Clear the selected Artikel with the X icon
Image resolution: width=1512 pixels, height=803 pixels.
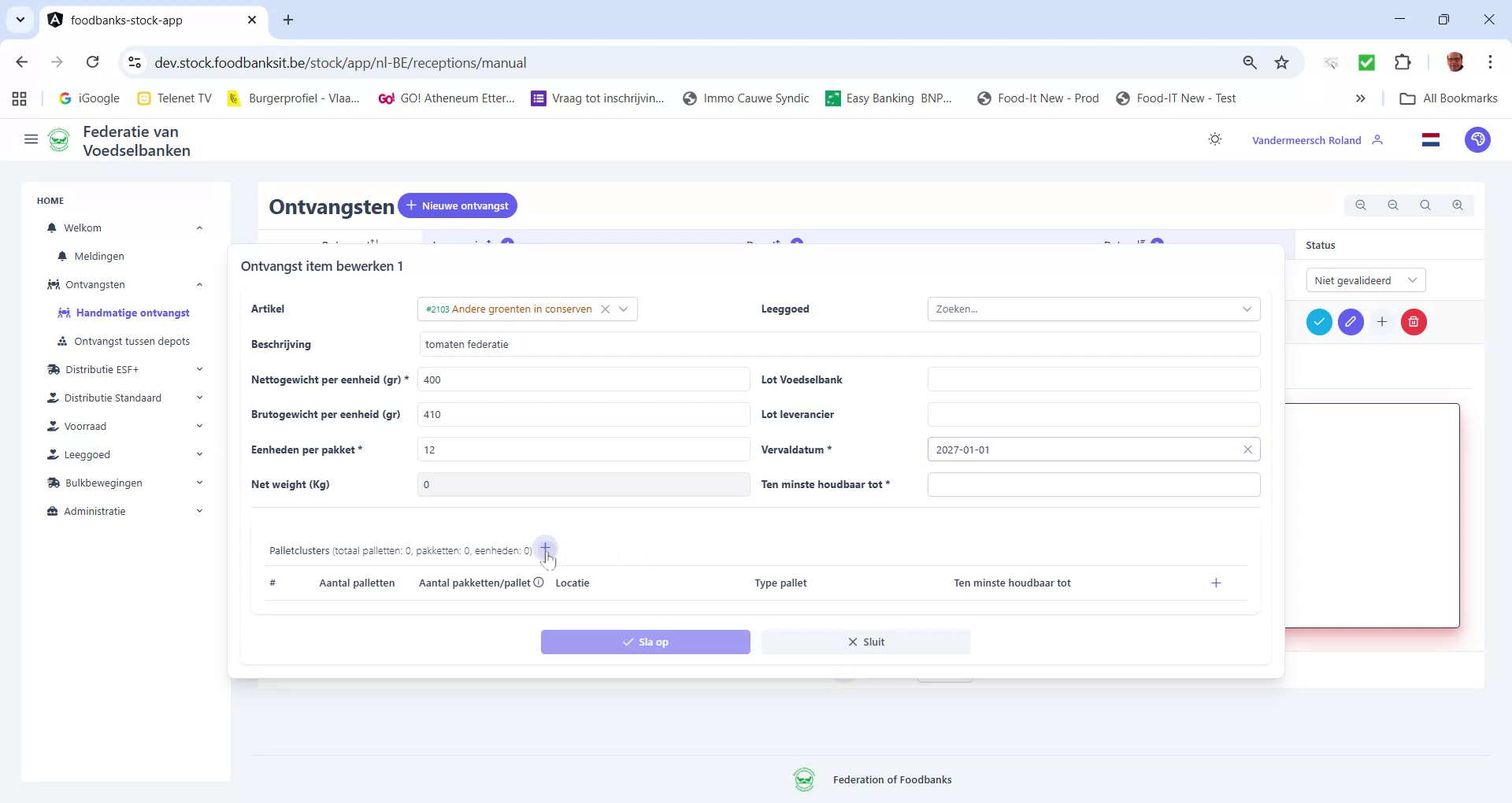pyautogui.click(x=605, y=309)
